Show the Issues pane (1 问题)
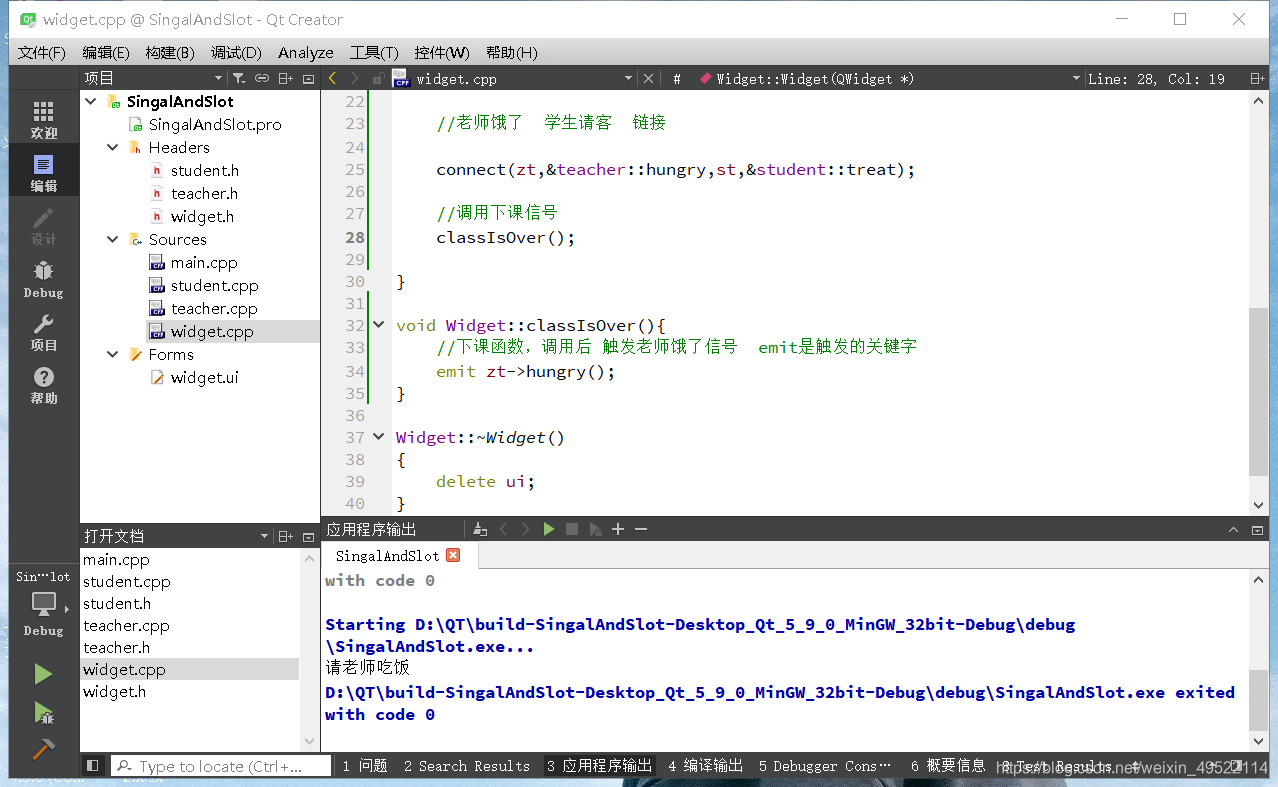 tap(364, 766)
